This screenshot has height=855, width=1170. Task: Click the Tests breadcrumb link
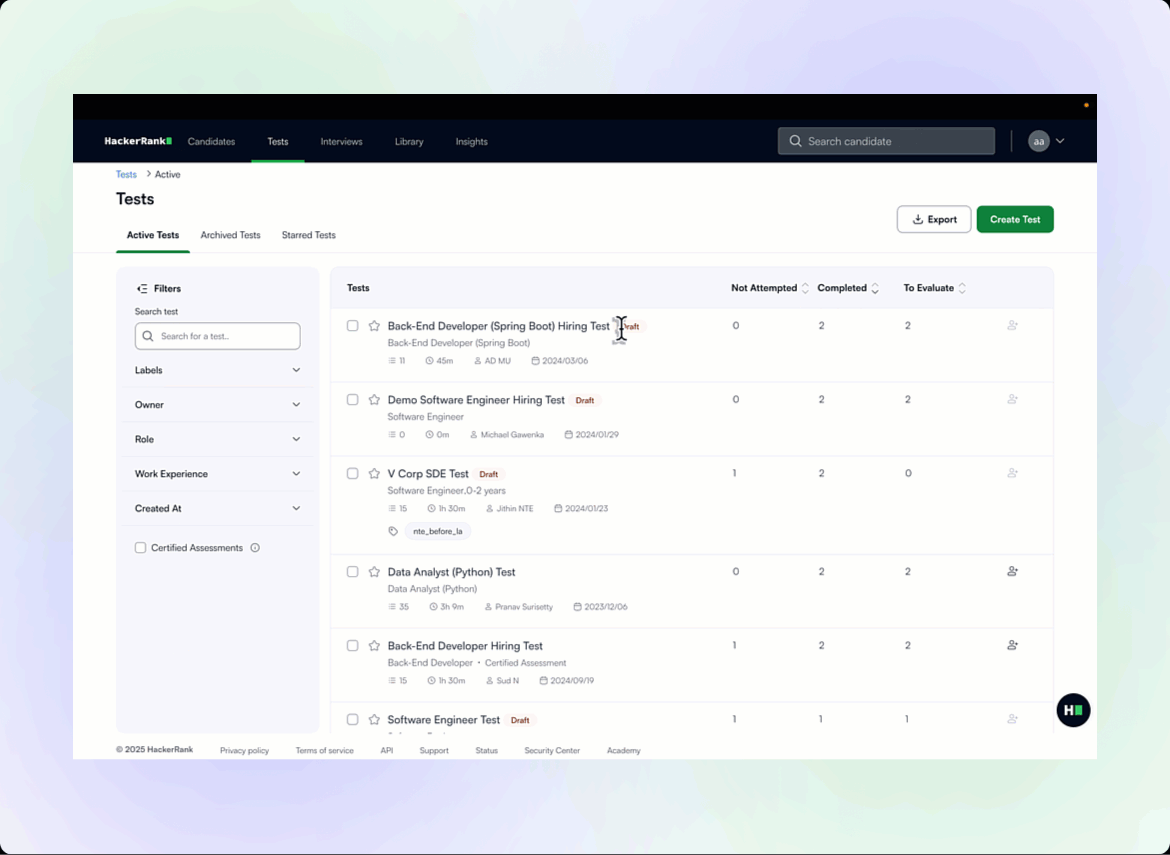126,174
